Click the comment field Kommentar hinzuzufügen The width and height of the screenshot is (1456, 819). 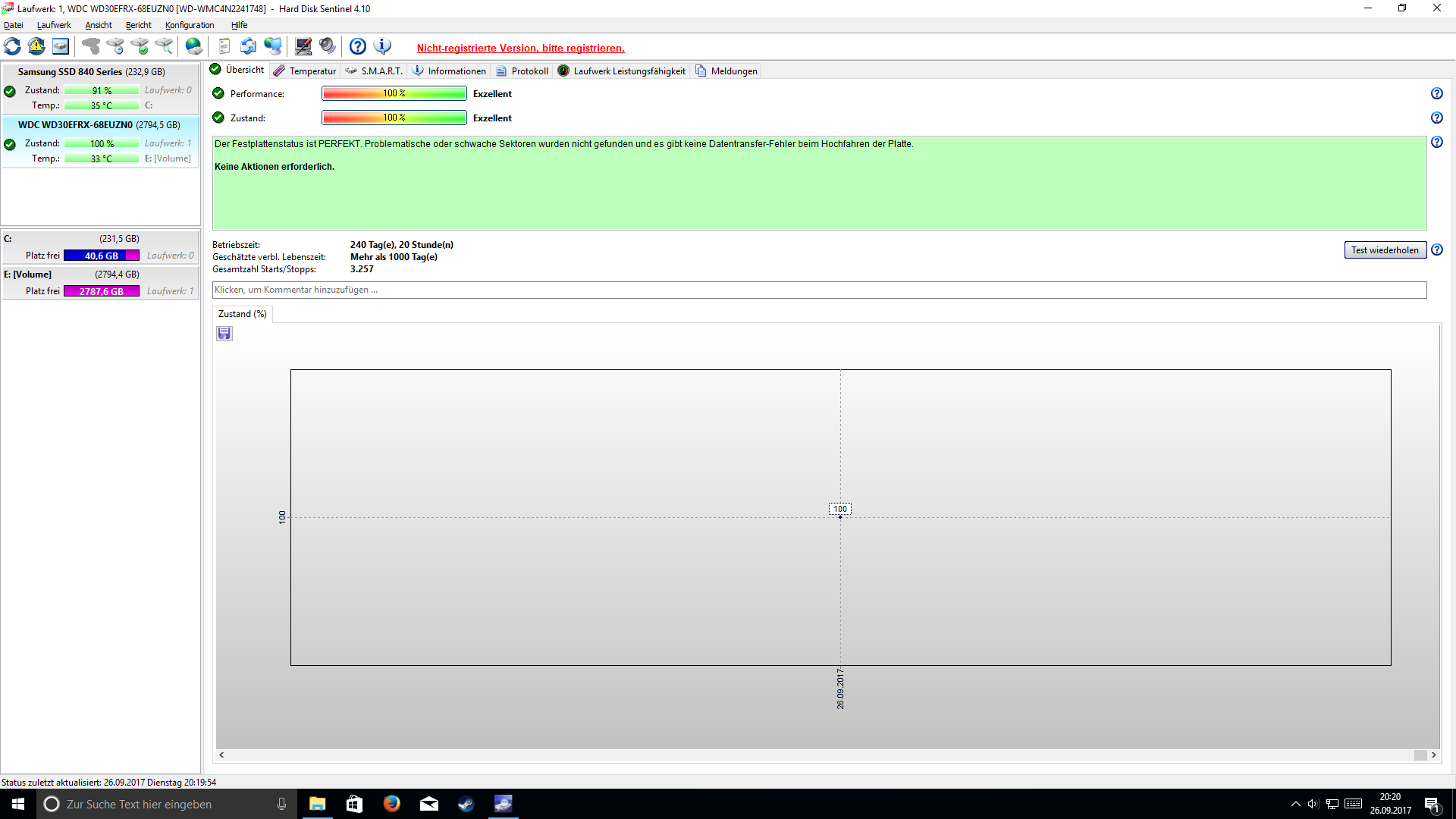pos(819,290)
